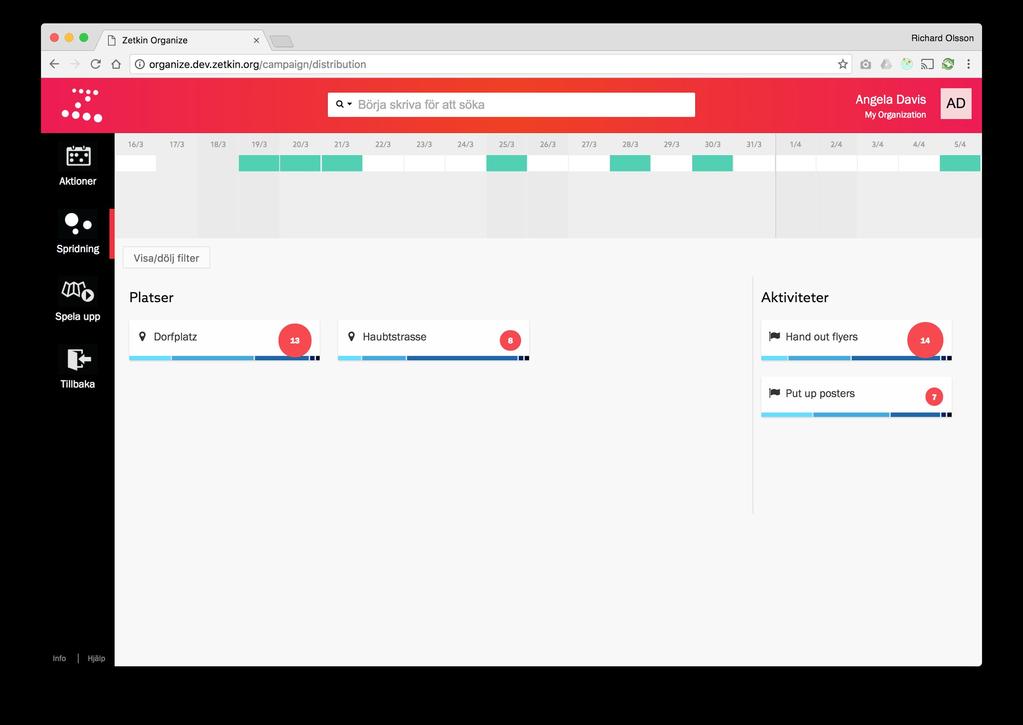Click the red 8 badge on Haubtstrasse

pyautogui.click(x=510, y=340)
